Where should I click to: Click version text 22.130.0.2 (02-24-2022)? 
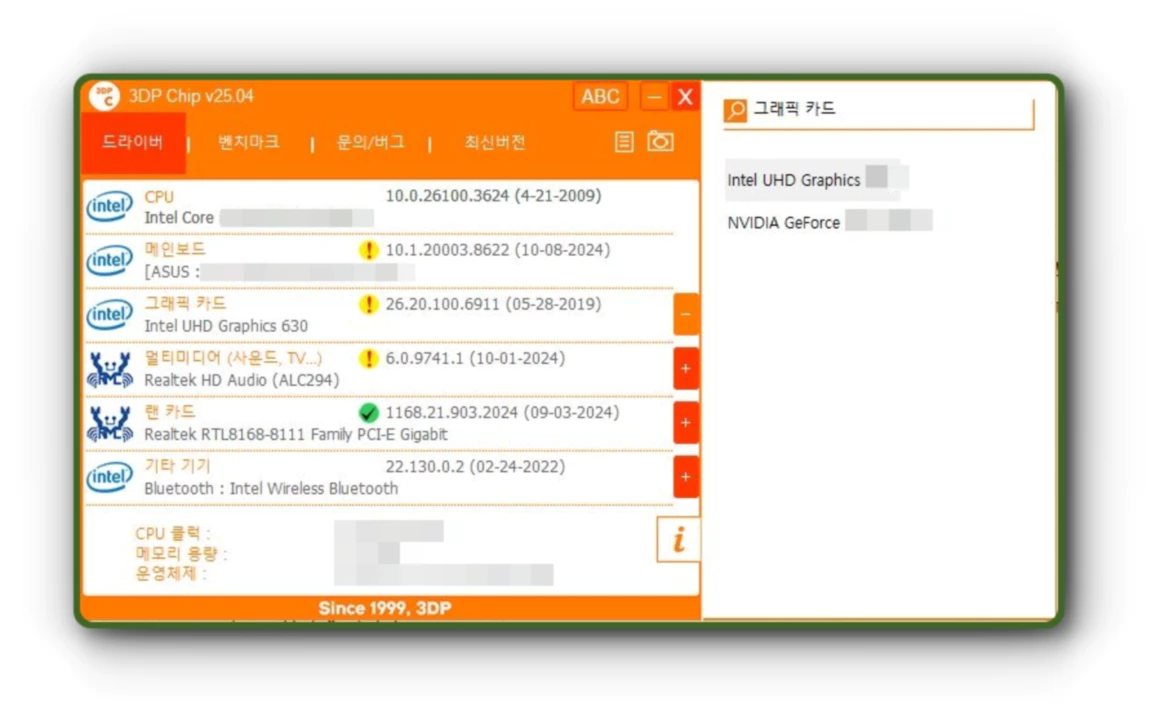475,466
